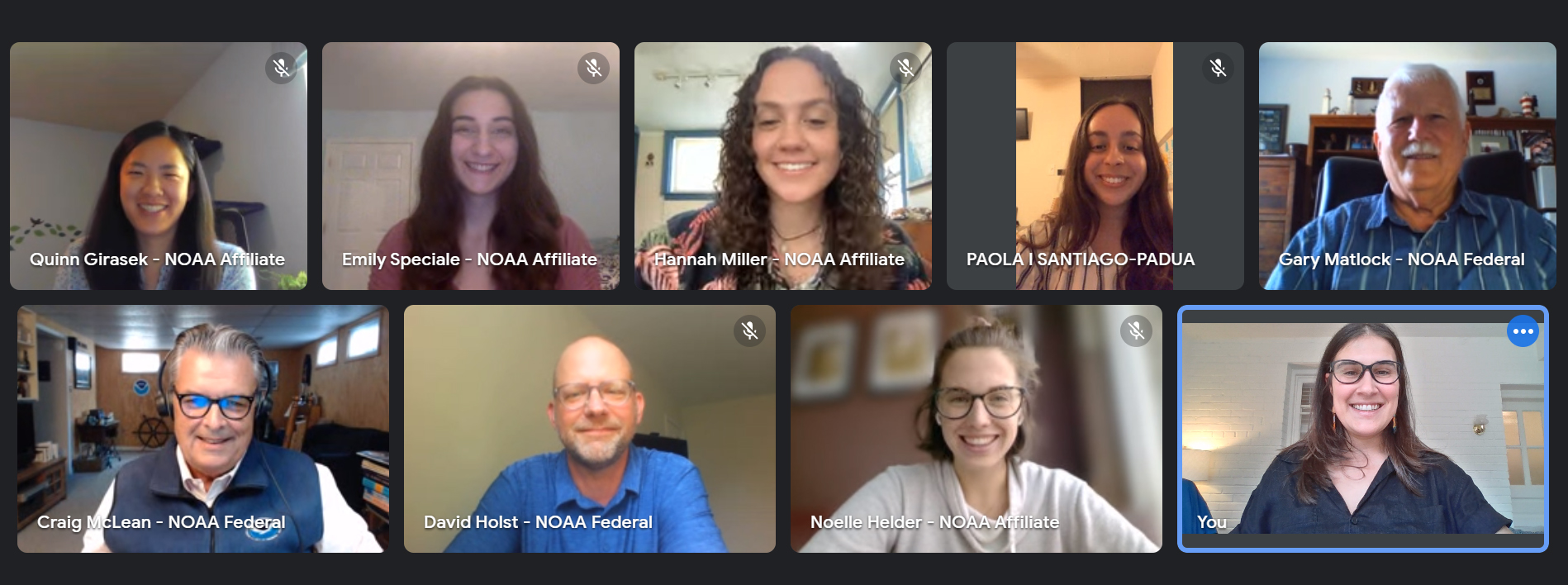Select Quinn Girasek's video tile
This screenshot has width=1568, height=585.
coord(159,166)
